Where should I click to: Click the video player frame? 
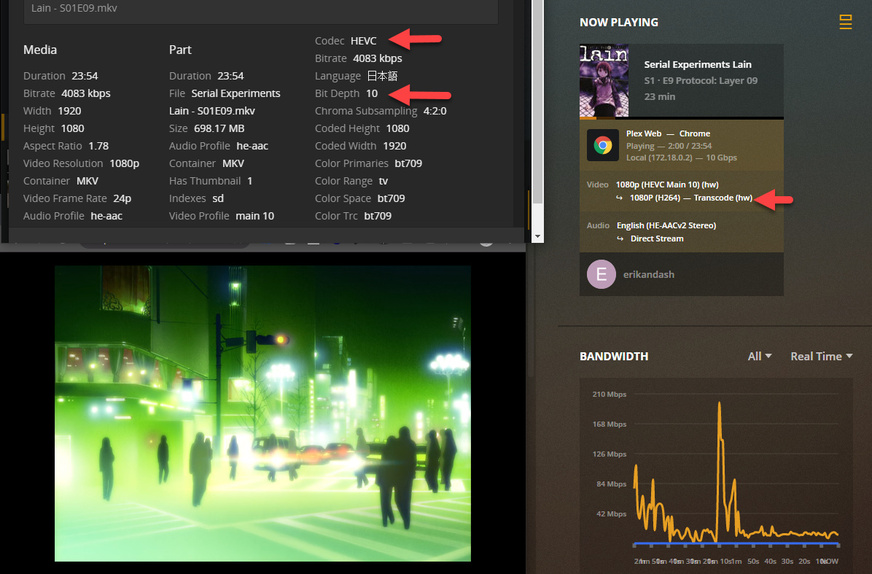pyautogui.click(x=262, y=413)
